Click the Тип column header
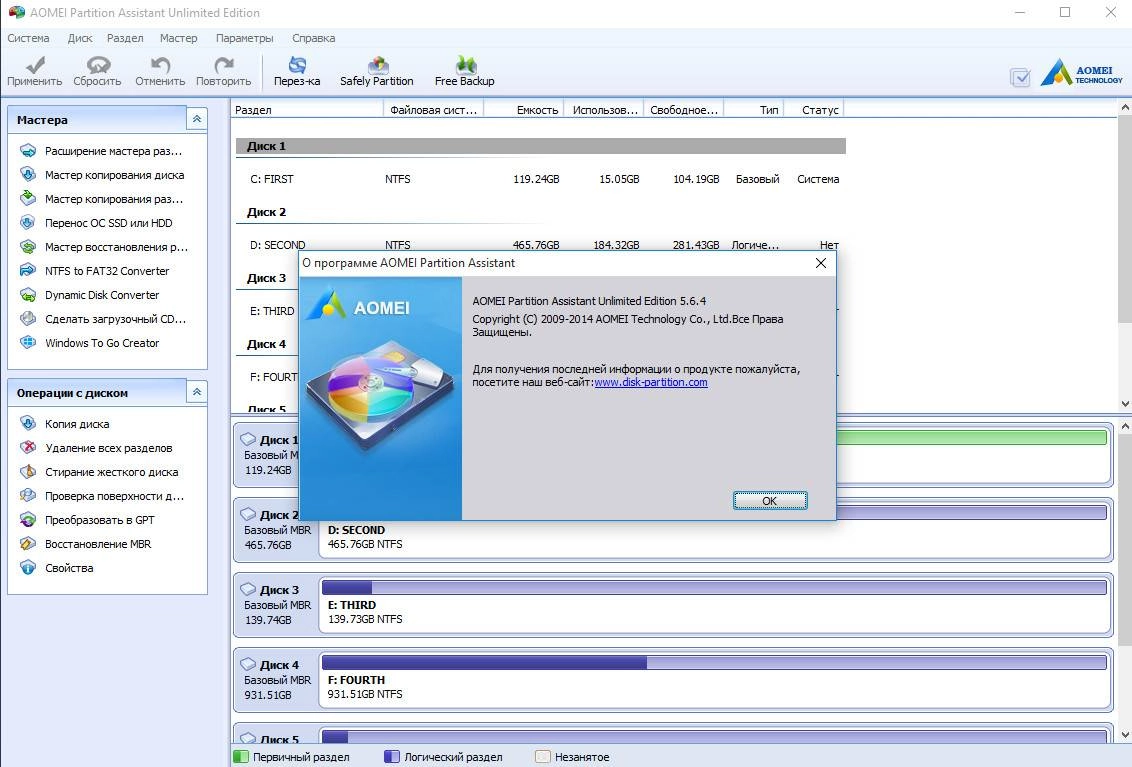Image resolution: width=1132 pixels, height=767 pixels. click(x=755, y=110)
